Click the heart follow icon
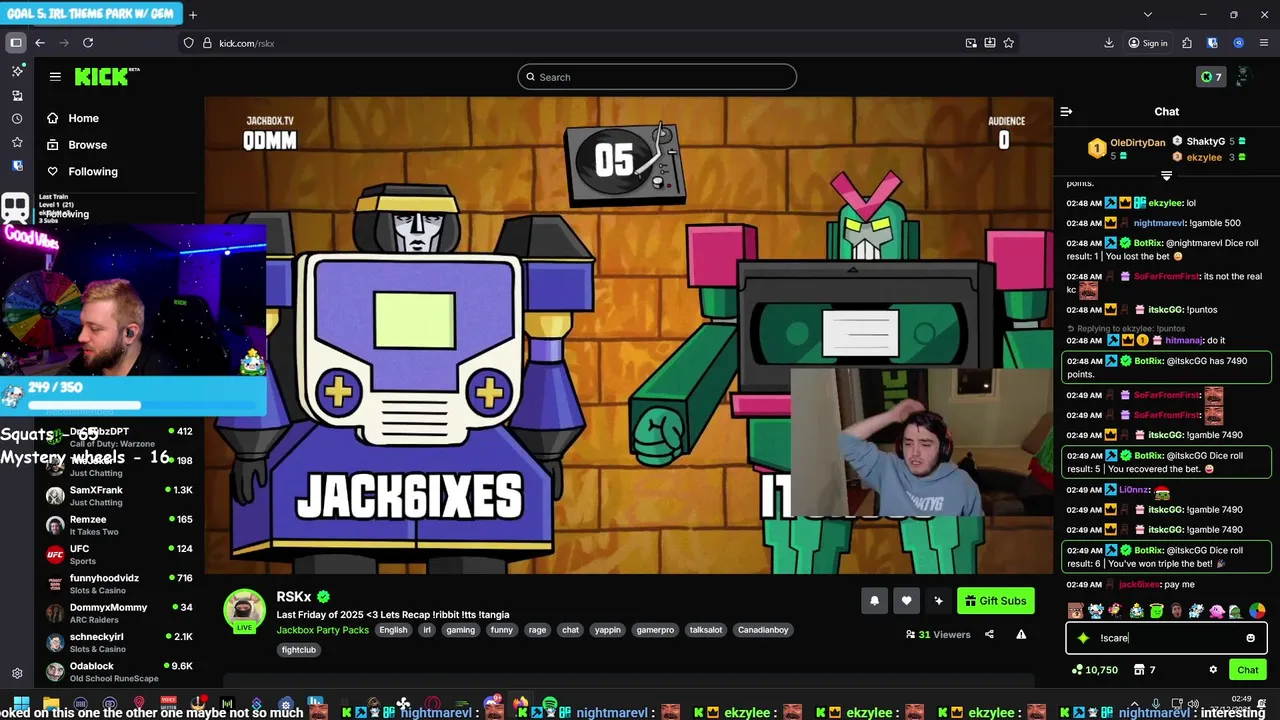1280x720 pixels. (906, 601)
